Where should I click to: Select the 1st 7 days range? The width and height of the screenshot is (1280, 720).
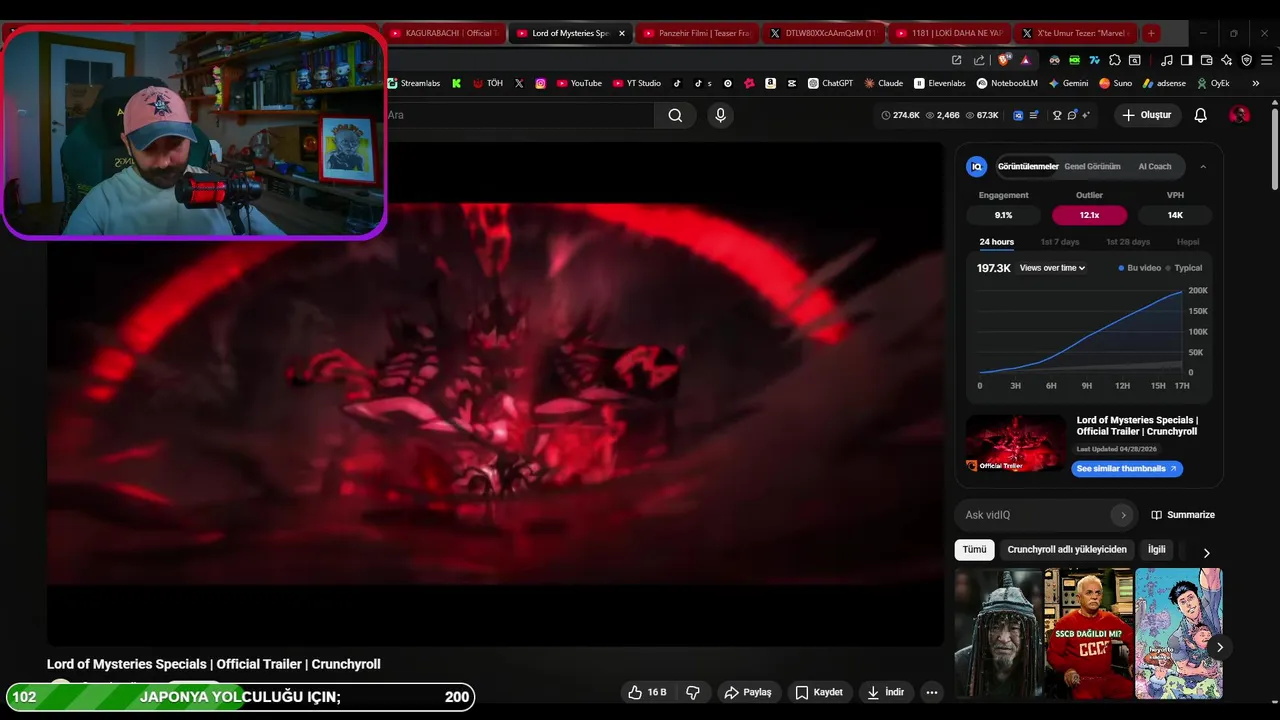point(1059,242)
